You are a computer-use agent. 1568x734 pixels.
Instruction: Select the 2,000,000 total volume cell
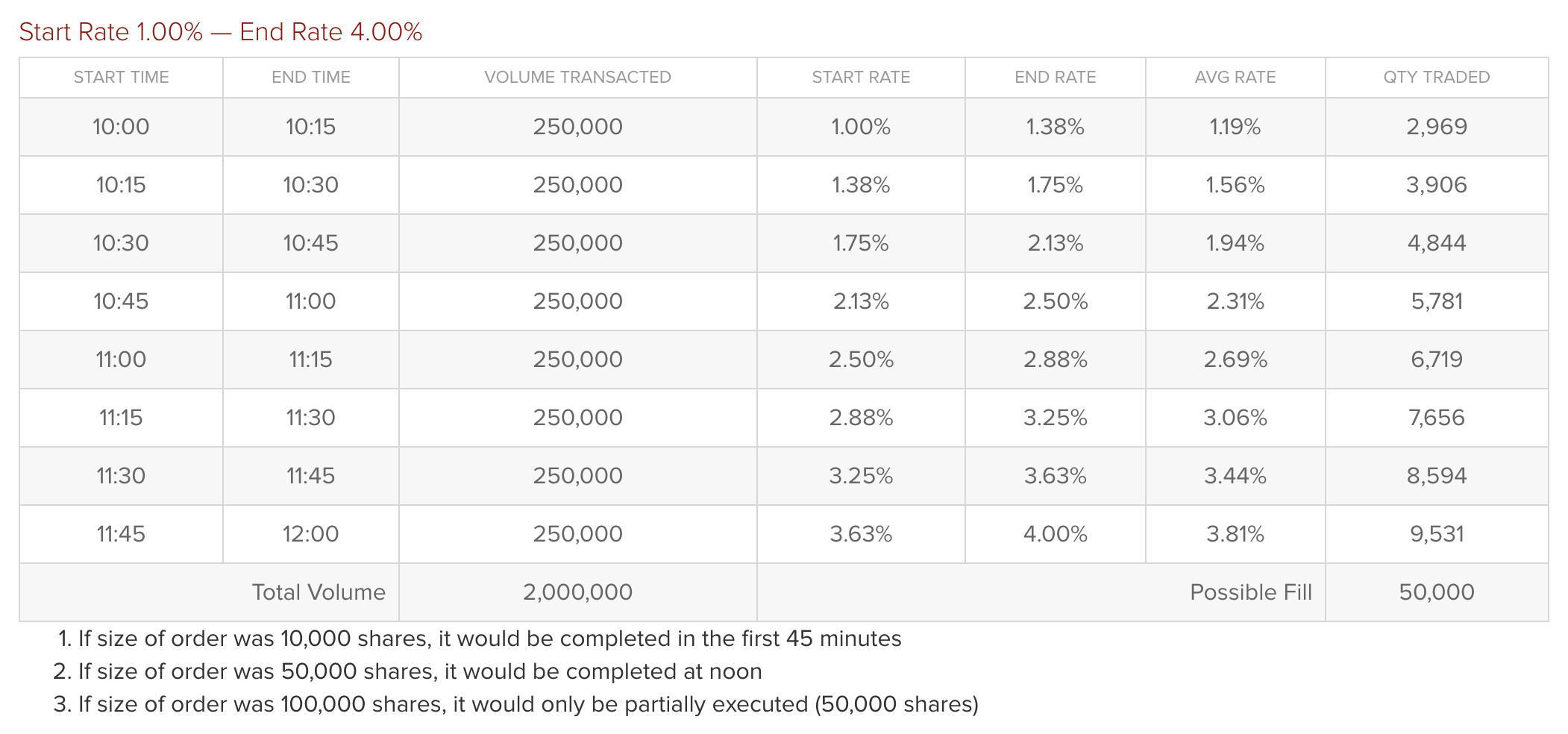(x=577, y=592)
